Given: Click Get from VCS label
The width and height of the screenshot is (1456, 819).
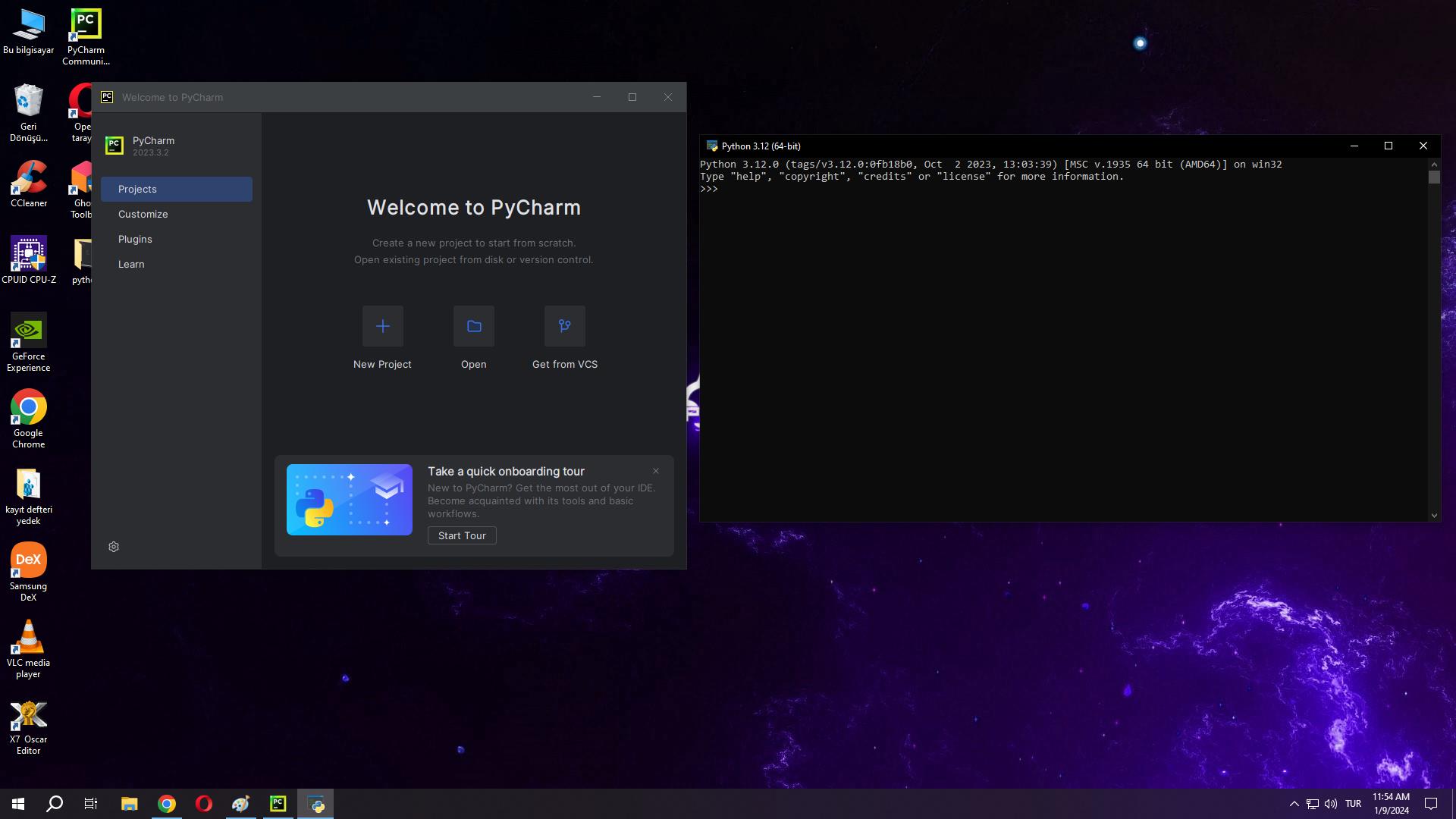Looking at the screenshot, I should [565, 365].
